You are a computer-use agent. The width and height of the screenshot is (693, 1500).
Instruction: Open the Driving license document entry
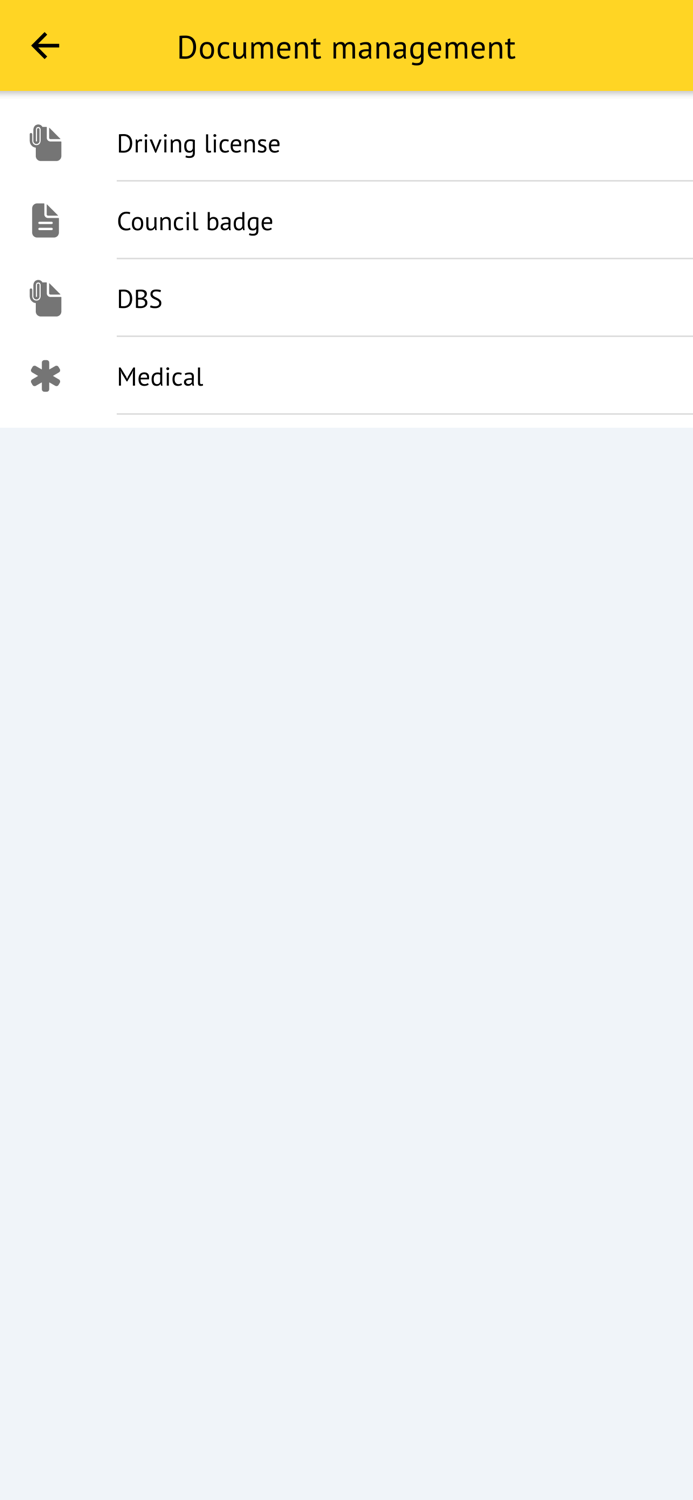(346, 143)
